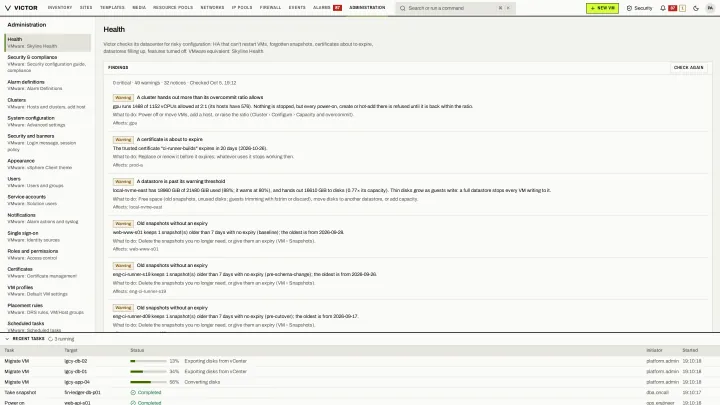
Task: Click target web-api-s01 in Recent Tasks
Action: coord(77,403)
